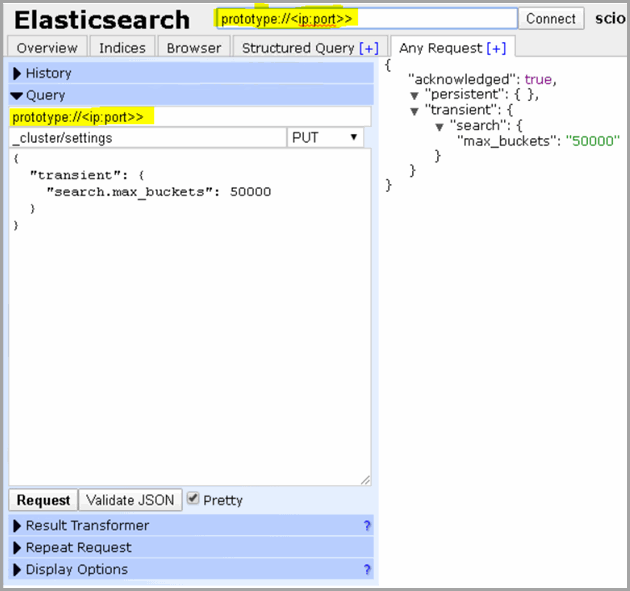Viewport: 630px width, 591px height.
Task: Expand the Repeat Request section
Action: click(x=191, y=548)
